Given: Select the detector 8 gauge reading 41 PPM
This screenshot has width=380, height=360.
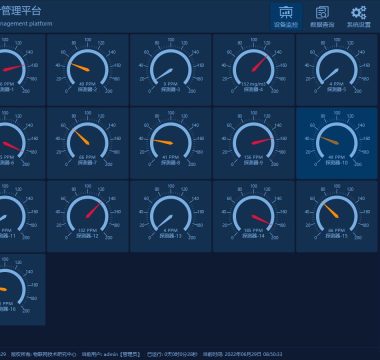Looking at the screenshot, I should [x=171, y=143].
